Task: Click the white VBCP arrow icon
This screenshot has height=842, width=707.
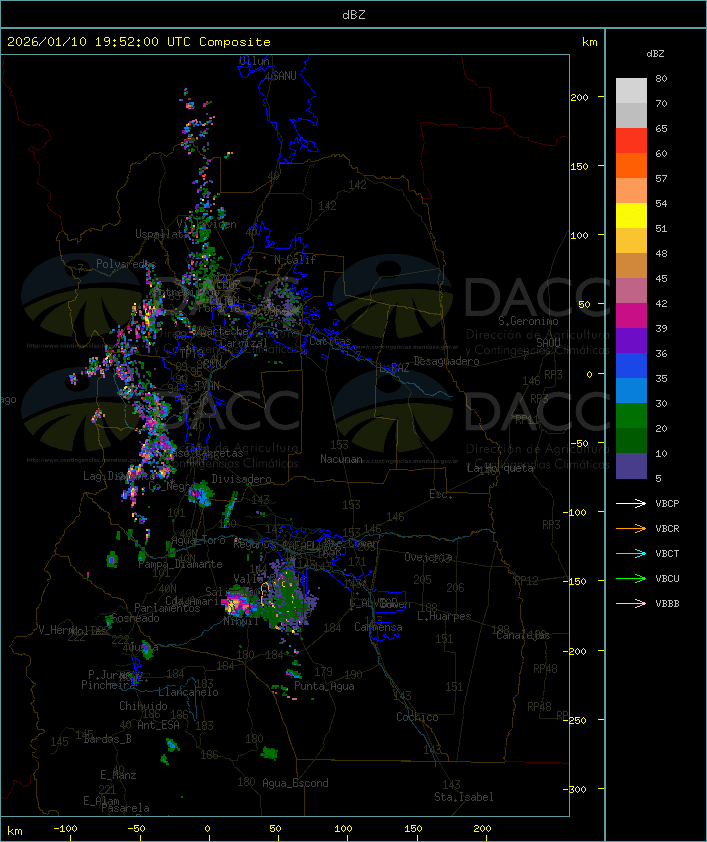Action: (x=632, y=504)
